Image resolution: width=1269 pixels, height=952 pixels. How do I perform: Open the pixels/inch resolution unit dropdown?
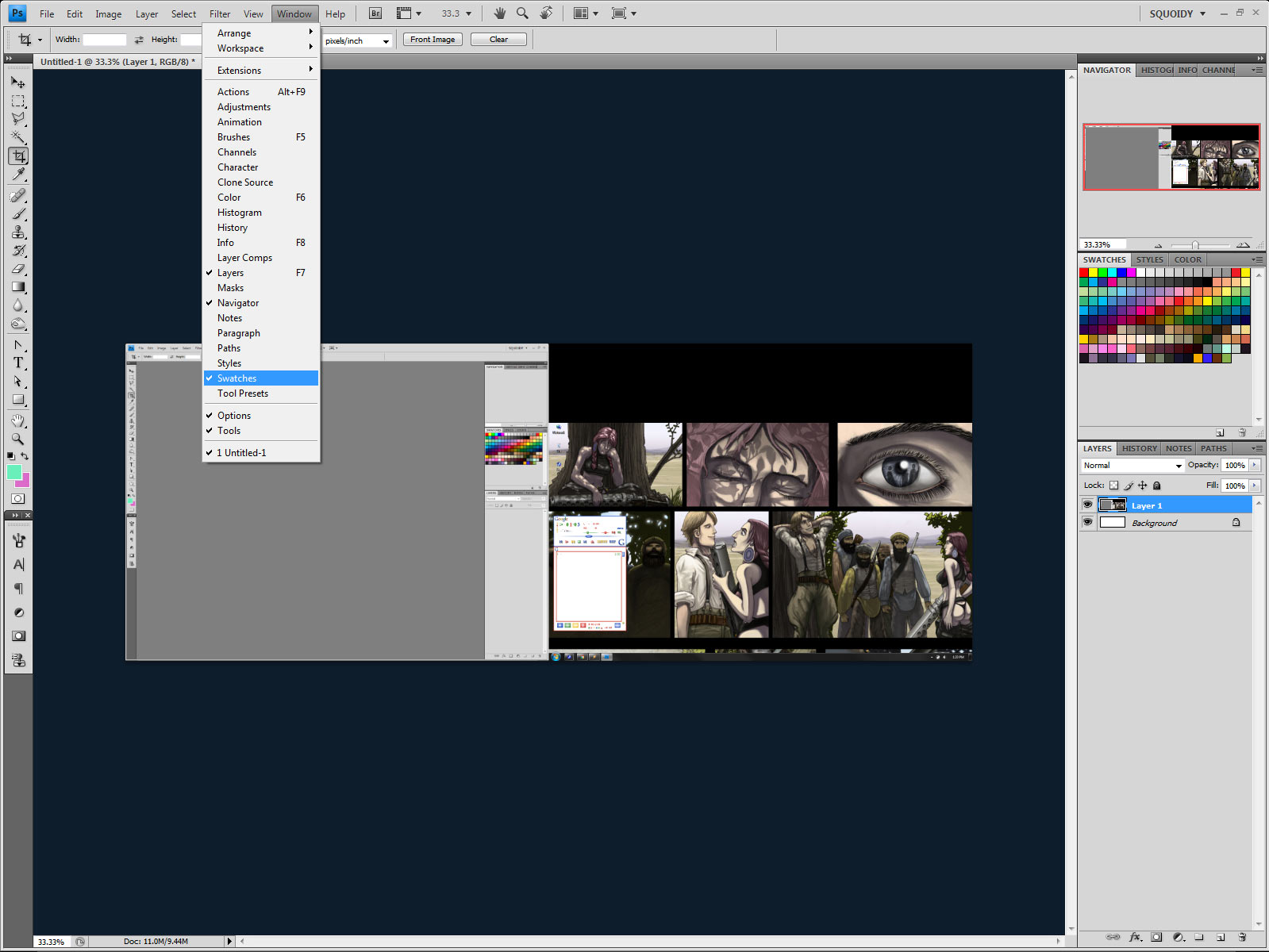[x=357, y=40]
